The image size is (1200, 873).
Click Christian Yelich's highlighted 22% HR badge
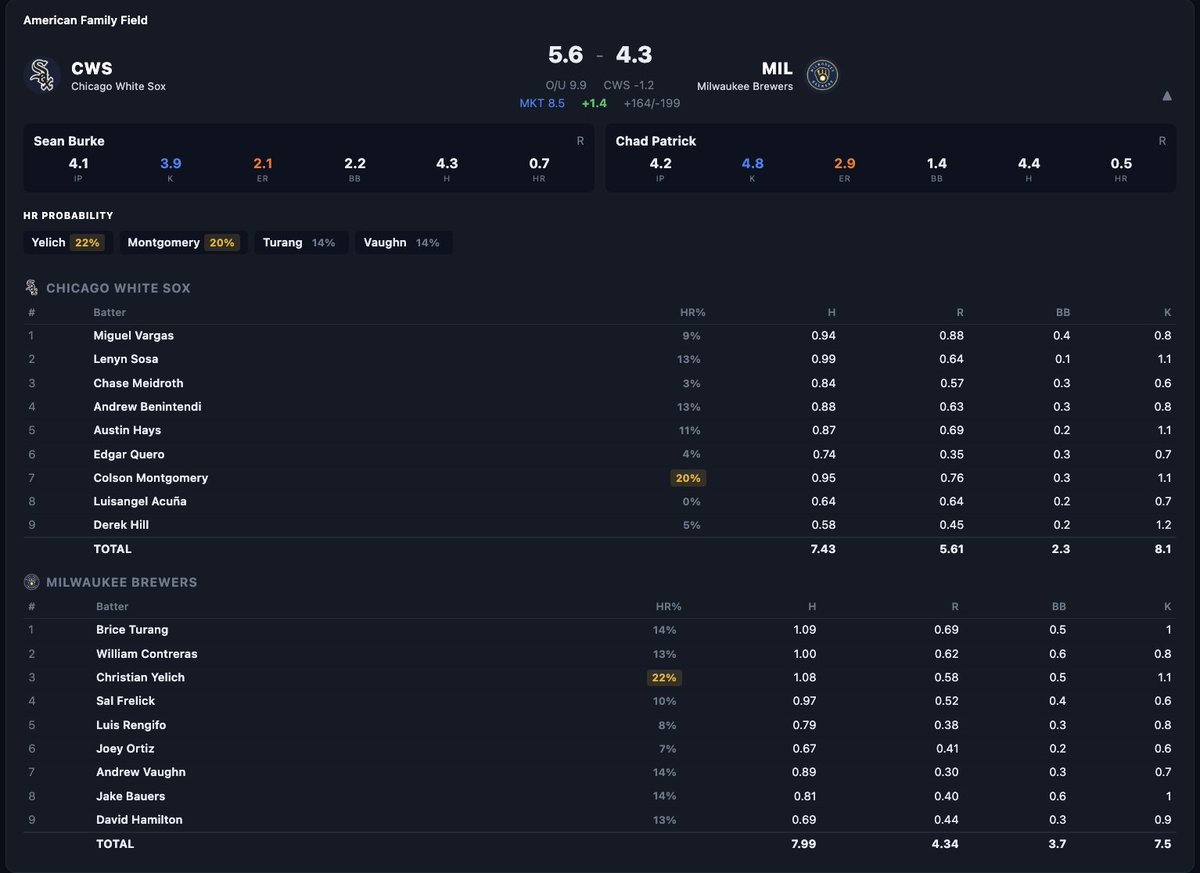[x=664, y=677]
